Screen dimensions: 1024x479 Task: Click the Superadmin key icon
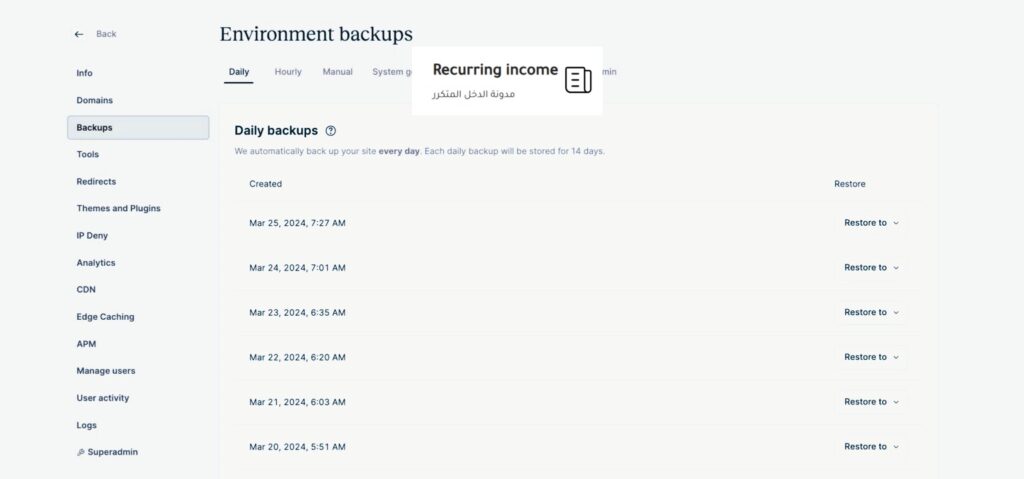pyautogui.click(x=81, y=452)
